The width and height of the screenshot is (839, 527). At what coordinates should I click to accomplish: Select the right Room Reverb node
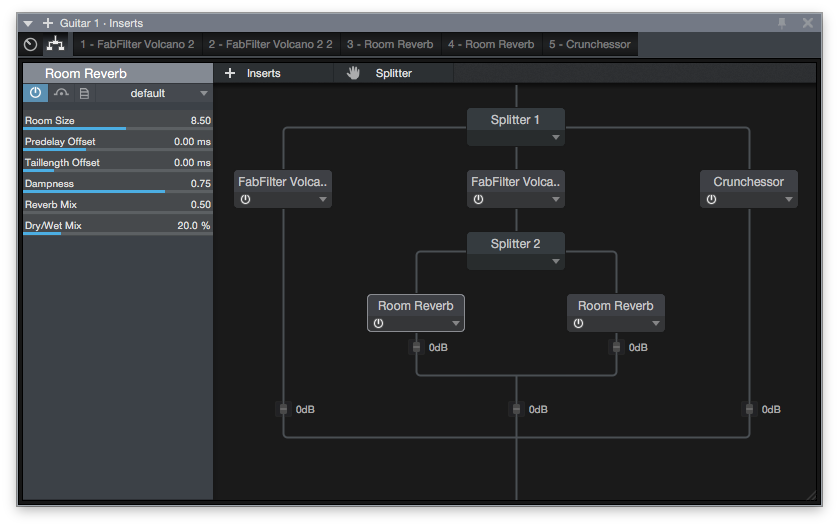[x=615, y=306]
